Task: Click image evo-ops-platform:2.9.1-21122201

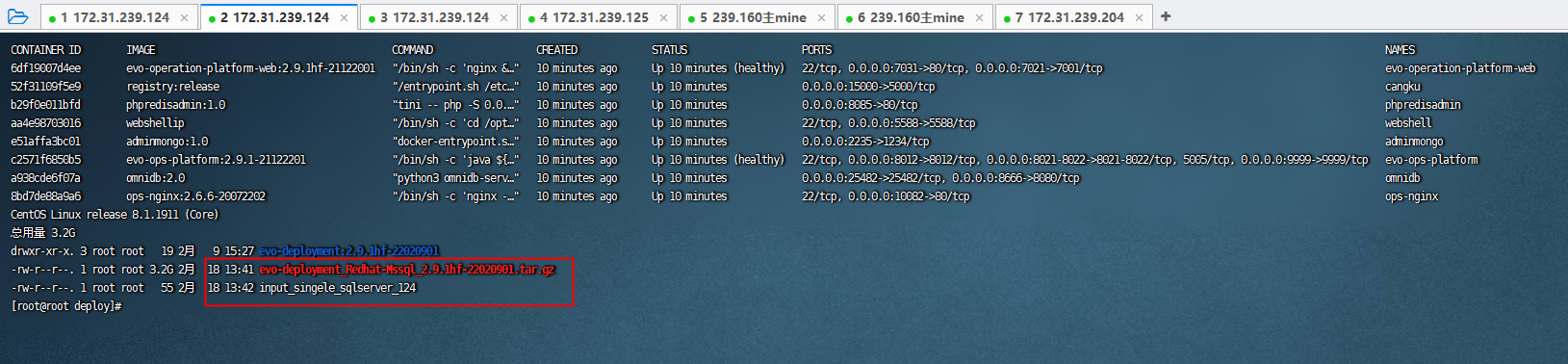Action: click(217, 160)
